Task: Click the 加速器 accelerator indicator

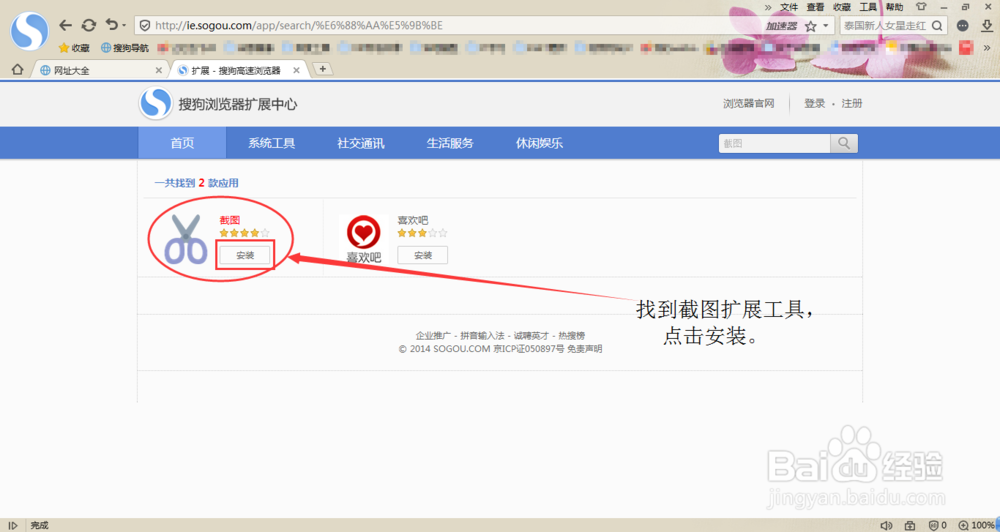Action: [x=781, y=26]
